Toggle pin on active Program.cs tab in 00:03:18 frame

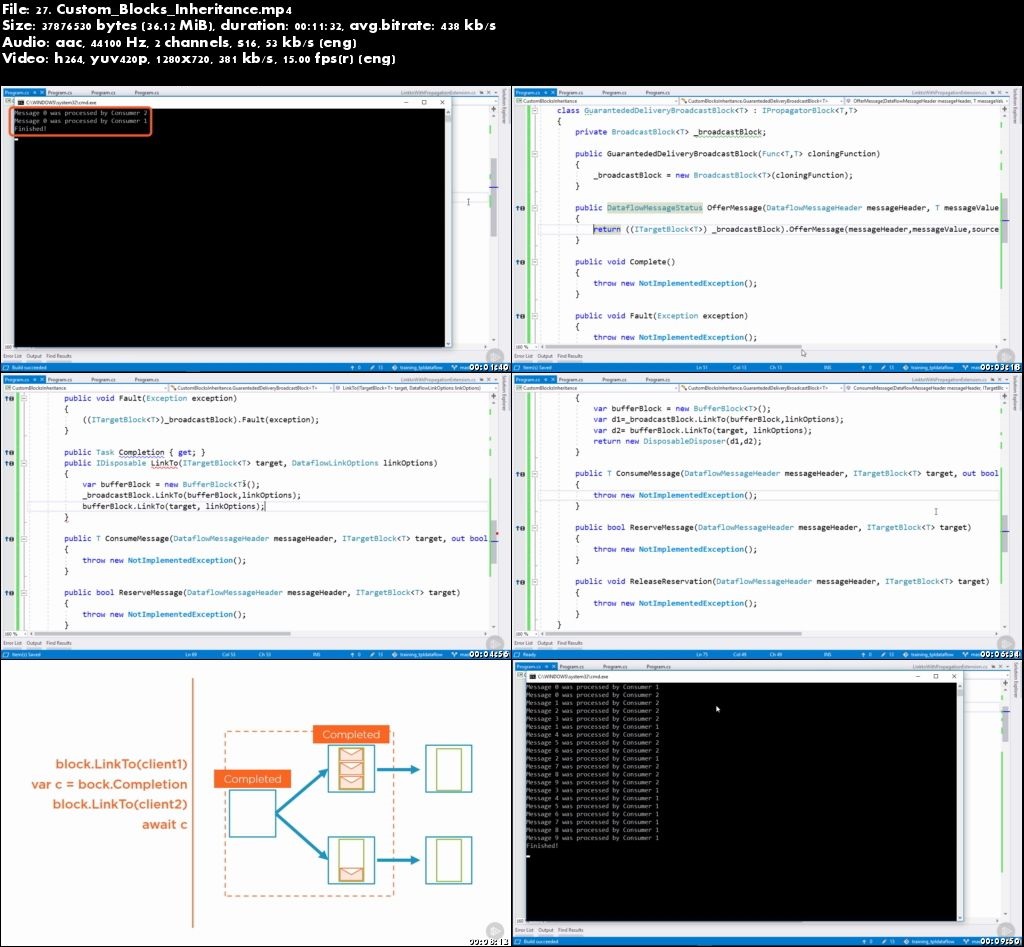pos(546,93)
